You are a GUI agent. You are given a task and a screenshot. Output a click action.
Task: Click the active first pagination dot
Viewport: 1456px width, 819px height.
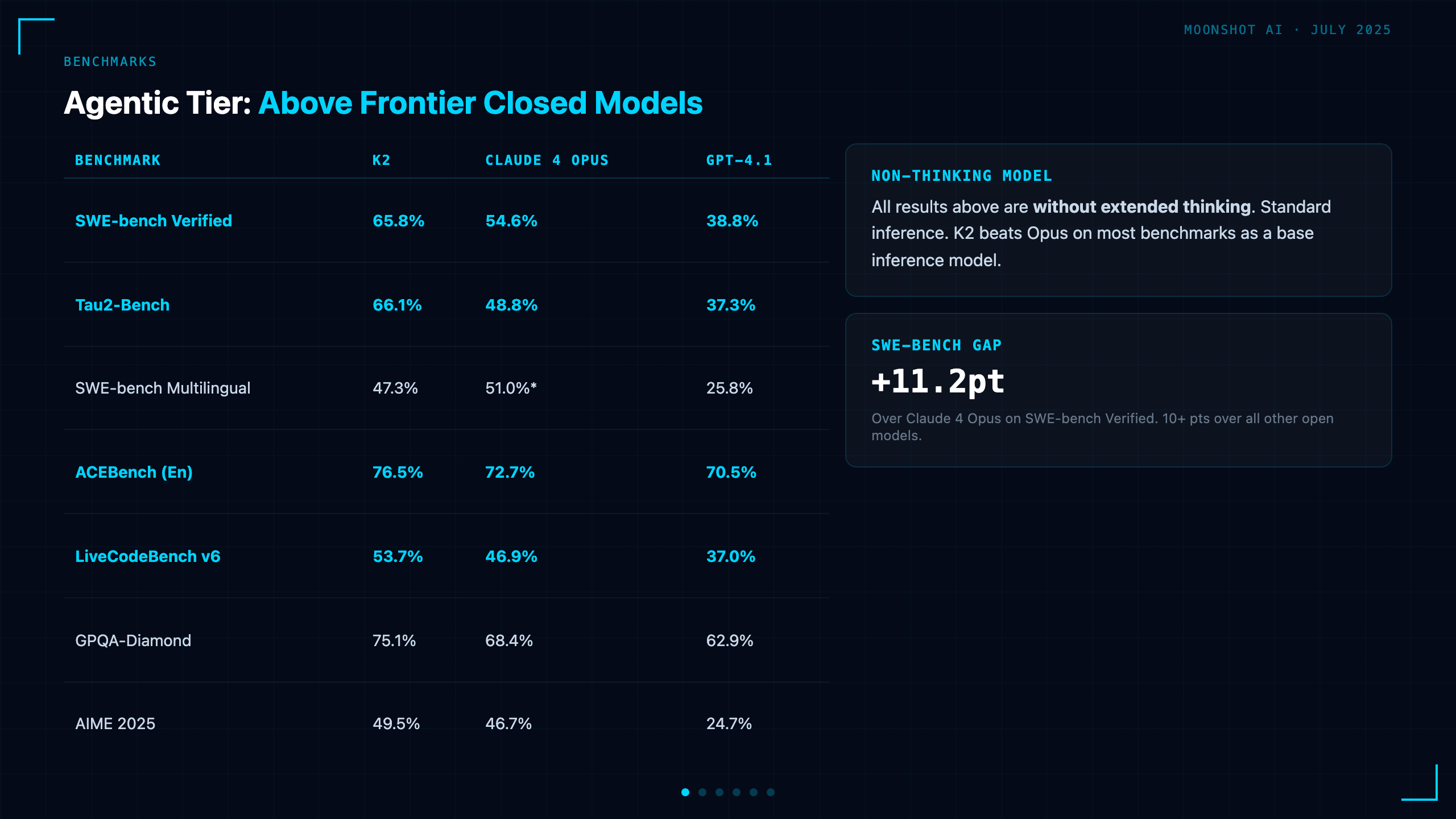(685, 792)
